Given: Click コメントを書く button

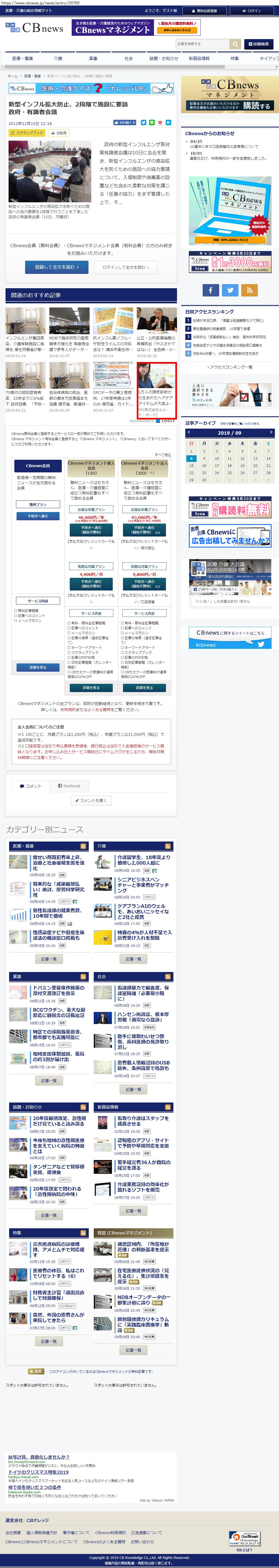Looking at the screenshot, I should [91, 801].
